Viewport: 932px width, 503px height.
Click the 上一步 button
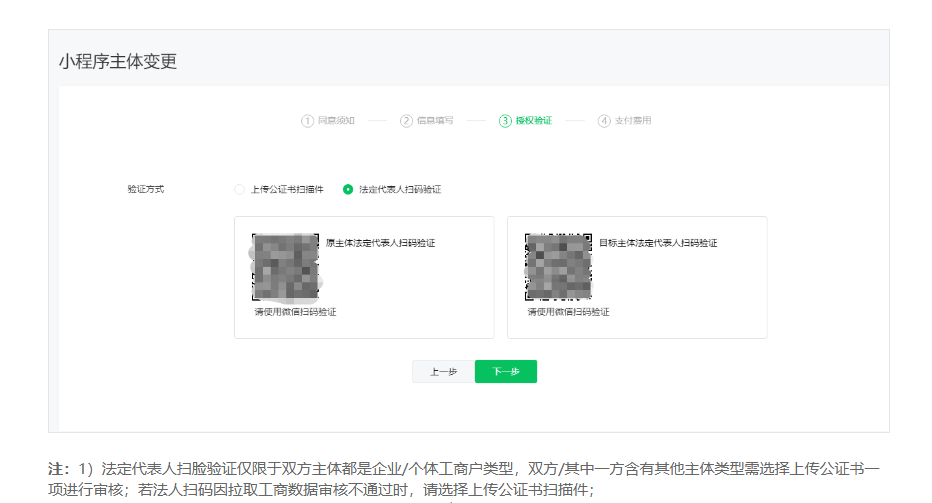pyautogui.click(x=443, y=372)
